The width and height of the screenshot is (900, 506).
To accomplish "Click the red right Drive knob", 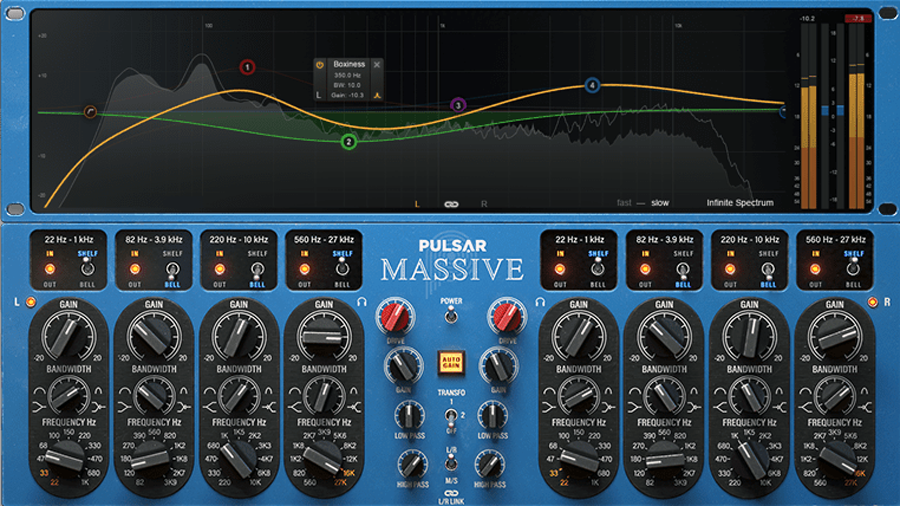I will pyautogui.click(x=507, y=317).
